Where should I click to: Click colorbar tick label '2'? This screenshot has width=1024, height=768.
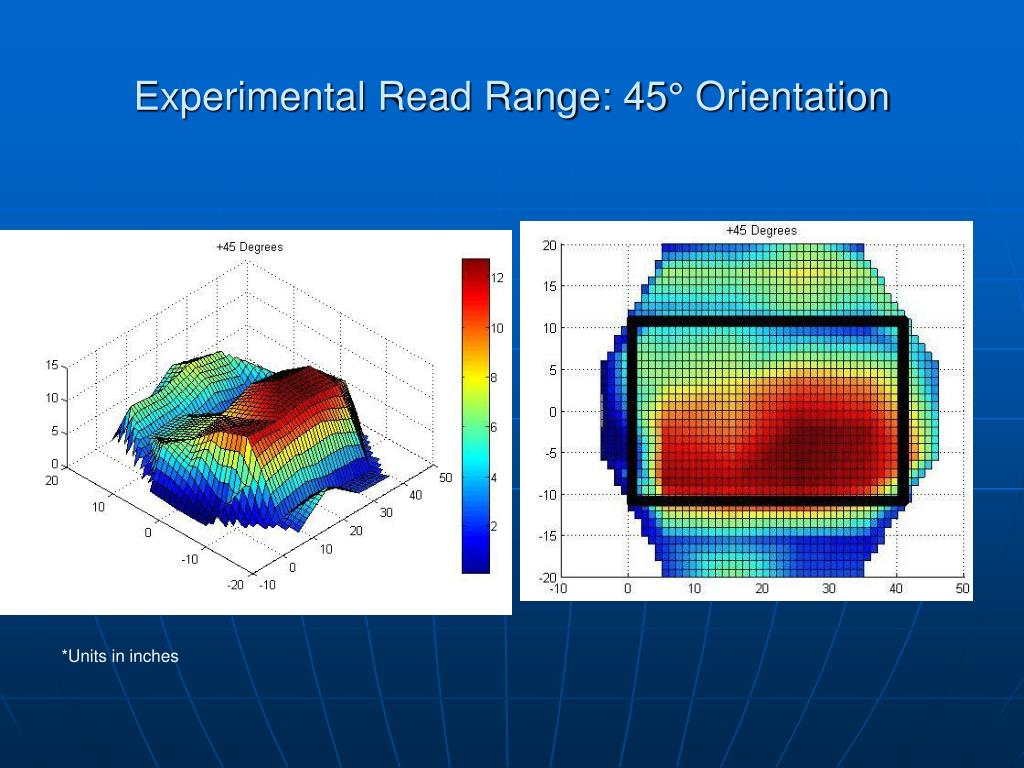[x=494, y=526]
